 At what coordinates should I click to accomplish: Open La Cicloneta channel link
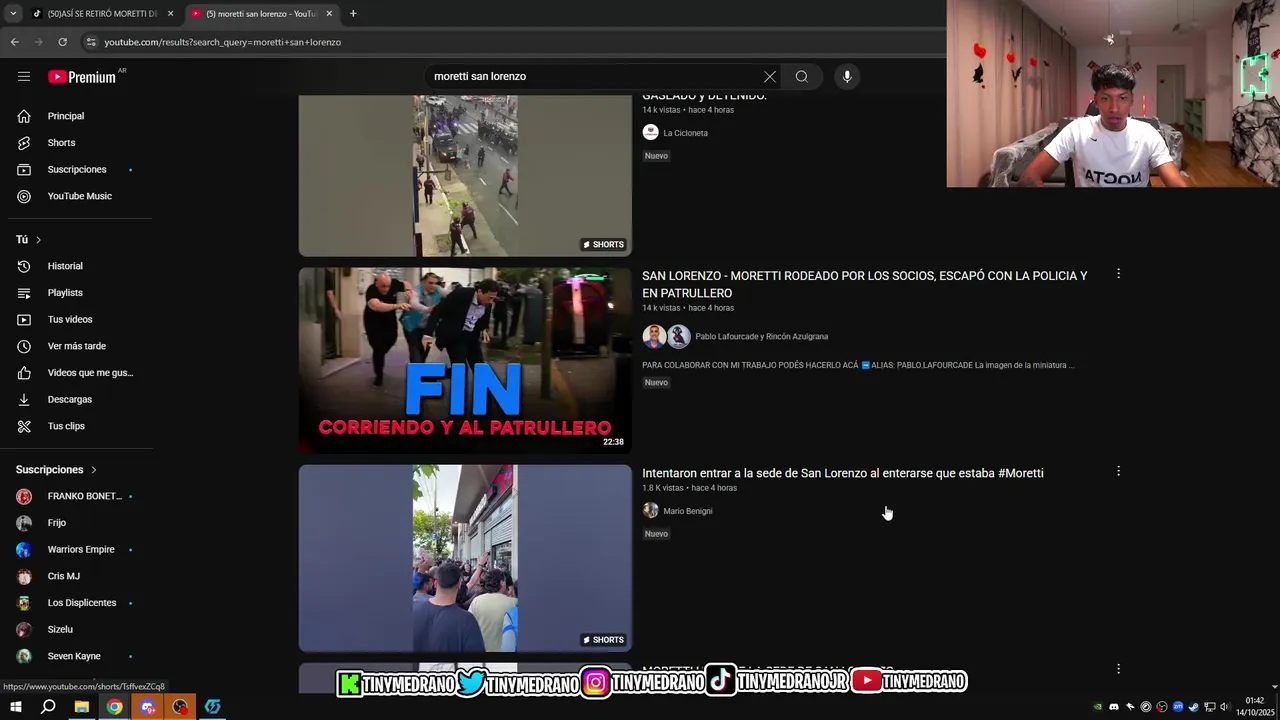click(x=685, y=133)
